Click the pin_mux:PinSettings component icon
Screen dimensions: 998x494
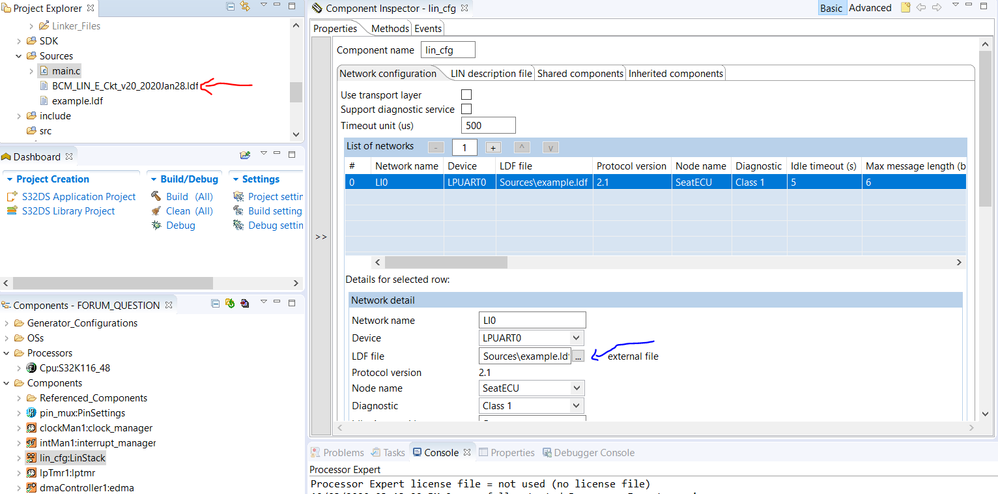coord(31,413)
